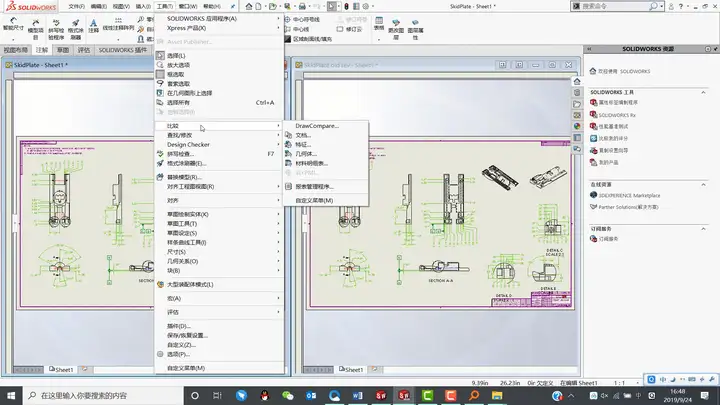Choose Features (特征) in Compare submenu

326,145
